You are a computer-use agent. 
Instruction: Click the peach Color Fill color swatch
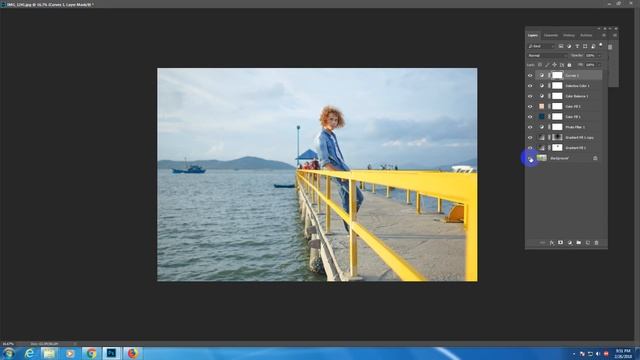coord(542,107)
